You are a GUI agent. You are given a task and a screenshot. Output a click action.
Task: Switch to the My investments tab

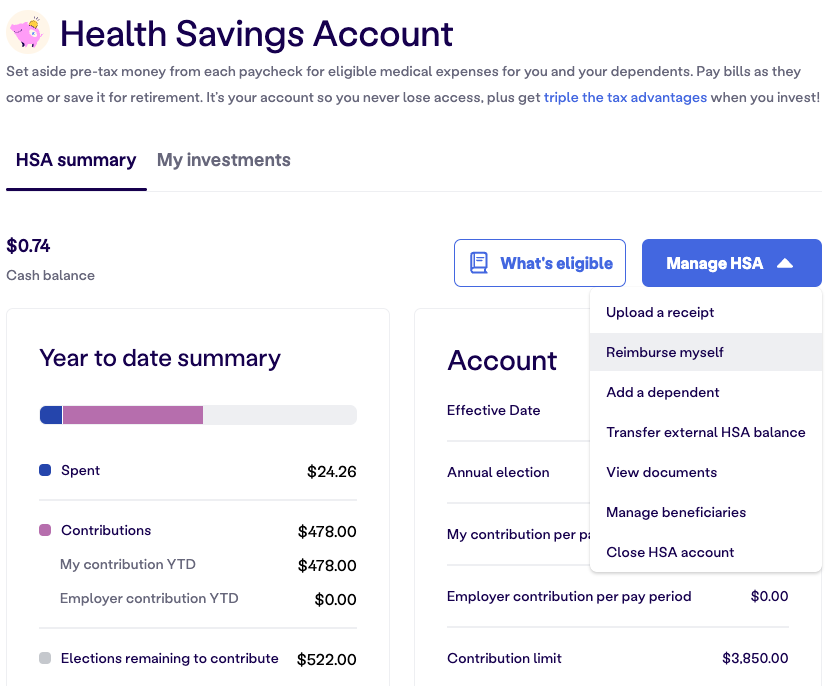point(224,160)
